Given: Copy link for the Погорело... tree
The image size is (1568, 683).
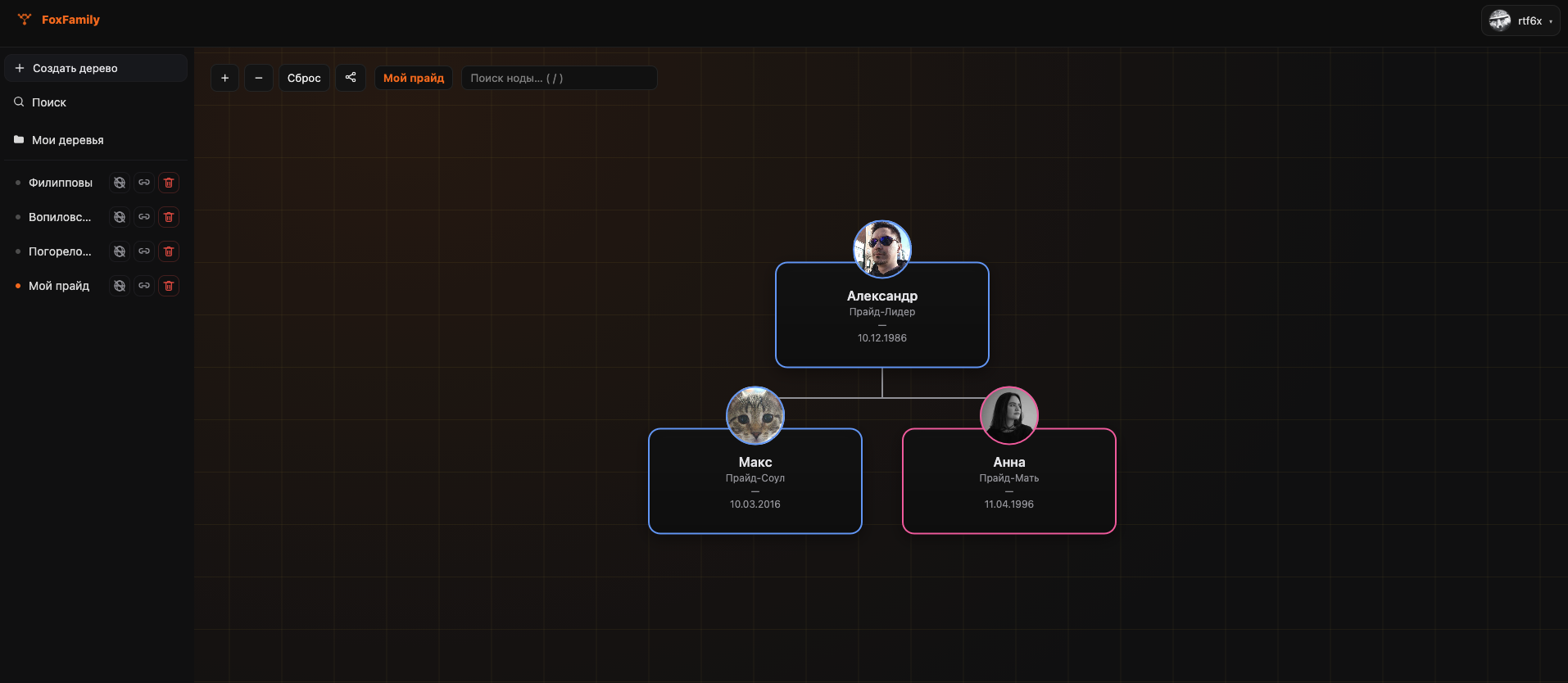Looking at the screenshot, I should click(x=144, y=251).
